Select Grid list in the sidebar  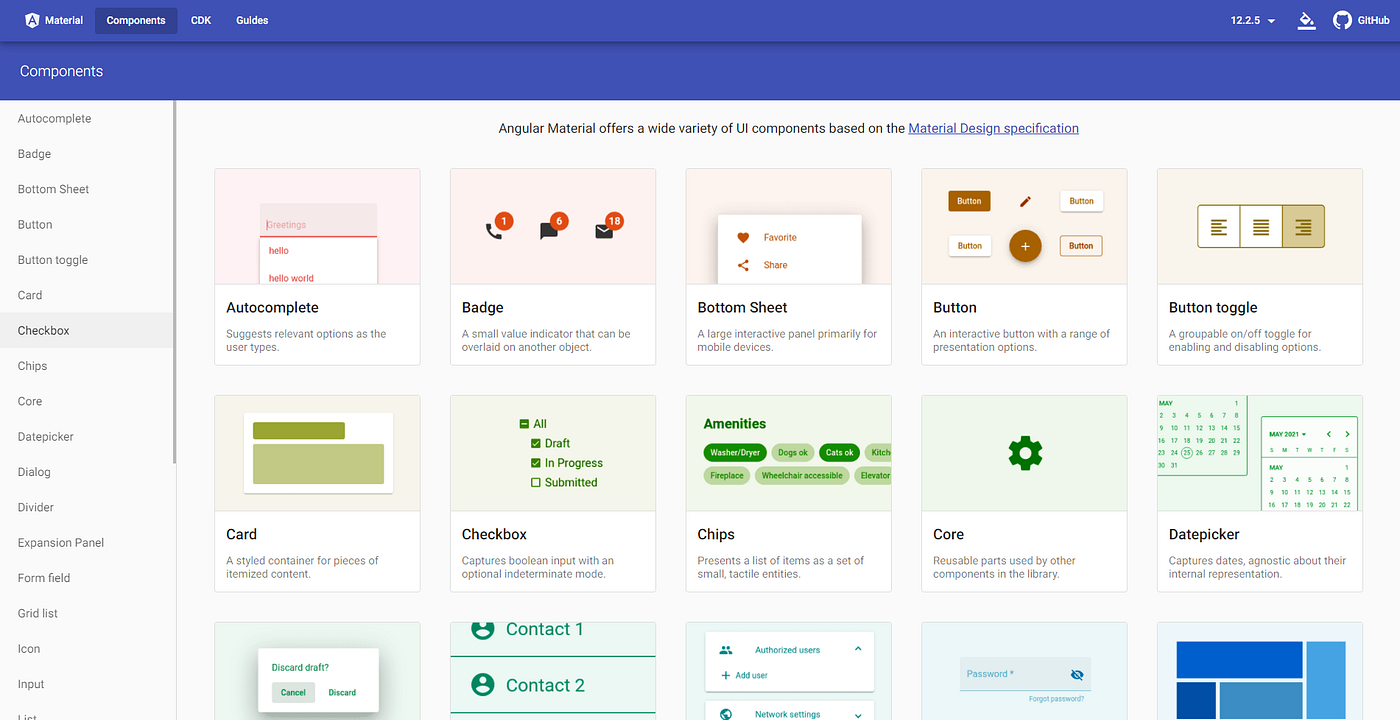pos(87,614)
